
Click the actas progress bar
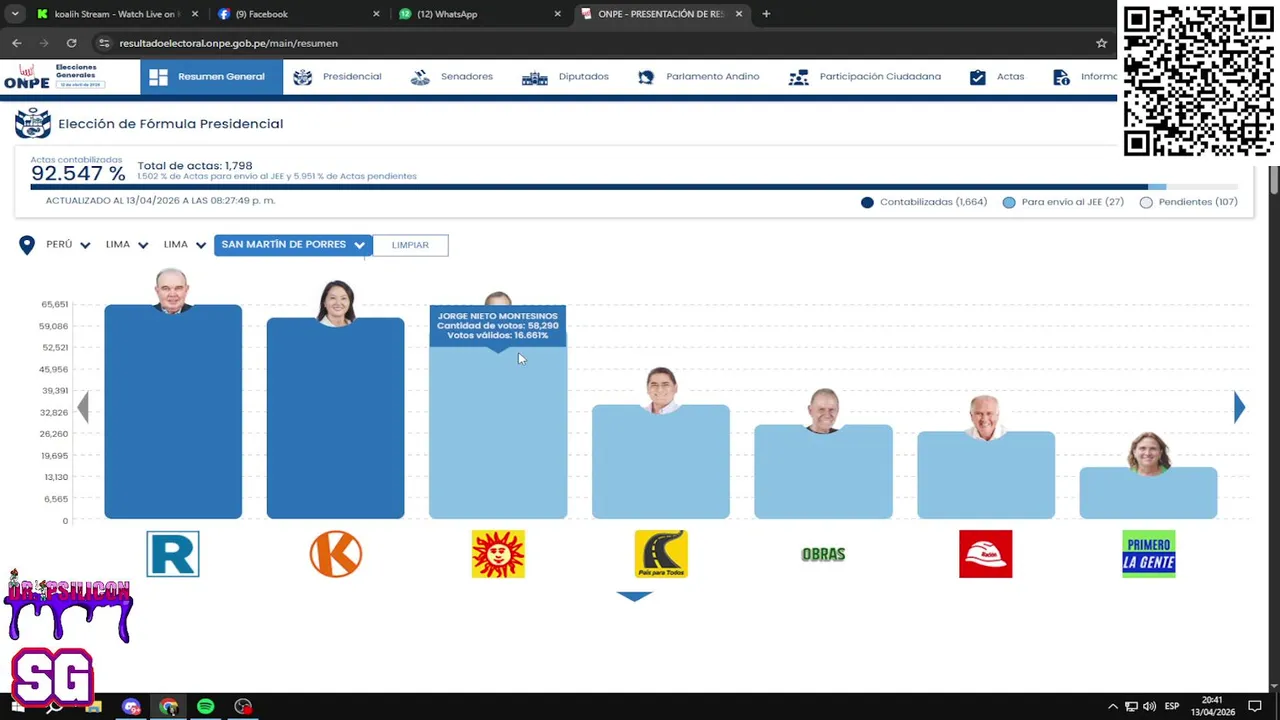[634, 187]
